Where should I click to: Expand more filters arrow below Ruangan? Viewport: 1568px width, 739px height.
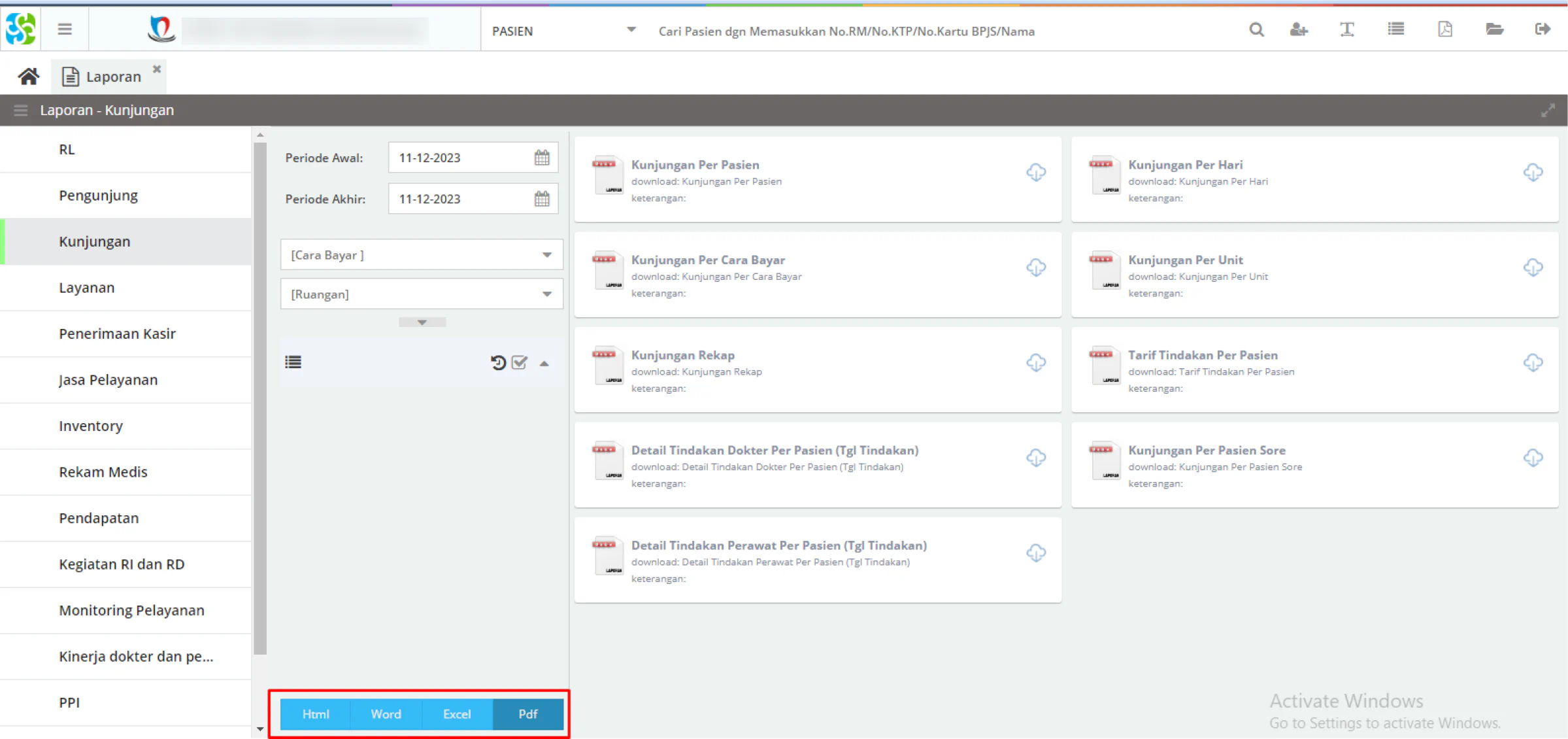click(422, 322)
